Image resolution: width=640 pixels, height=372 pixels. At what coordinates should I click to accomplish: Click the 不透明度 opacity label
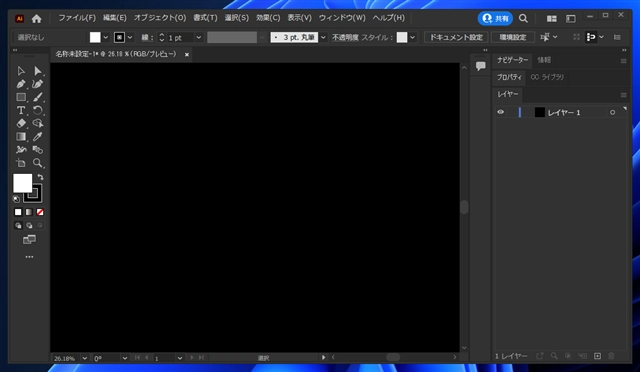345,37
